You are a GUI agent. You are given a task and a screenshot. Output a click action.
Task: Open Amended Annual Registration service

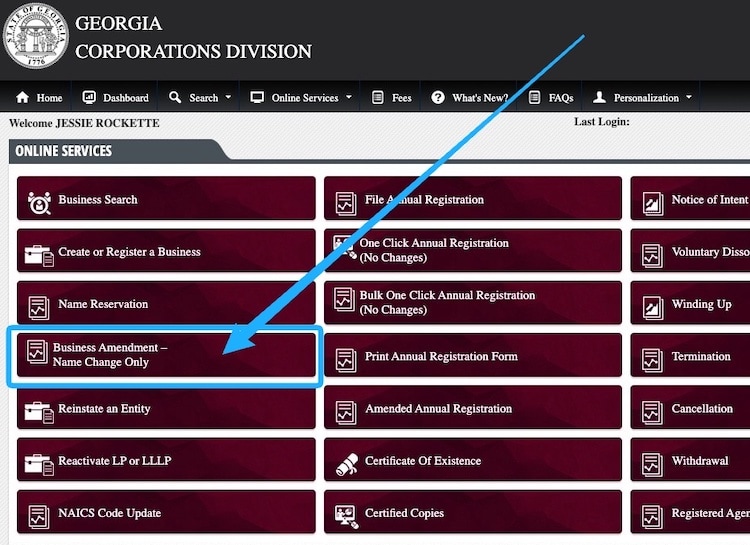coord(472,409)
